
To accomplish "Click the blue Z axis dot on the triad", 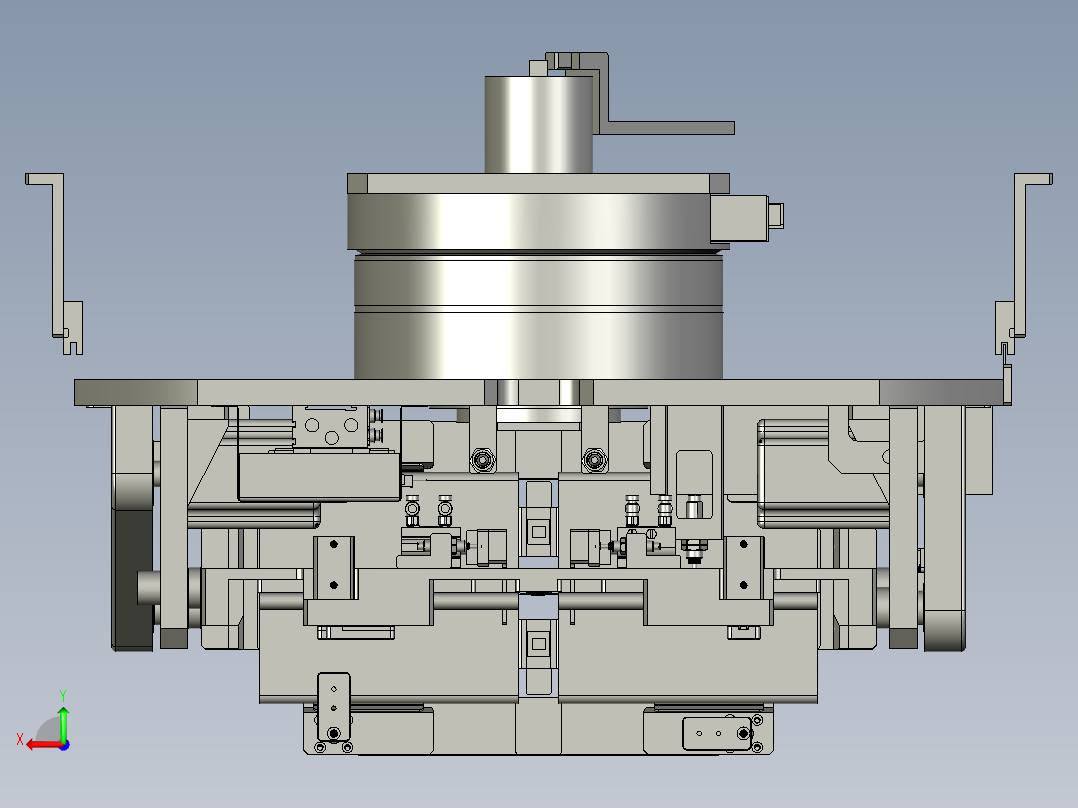I will pyautogui.click(x=64, y=745).
